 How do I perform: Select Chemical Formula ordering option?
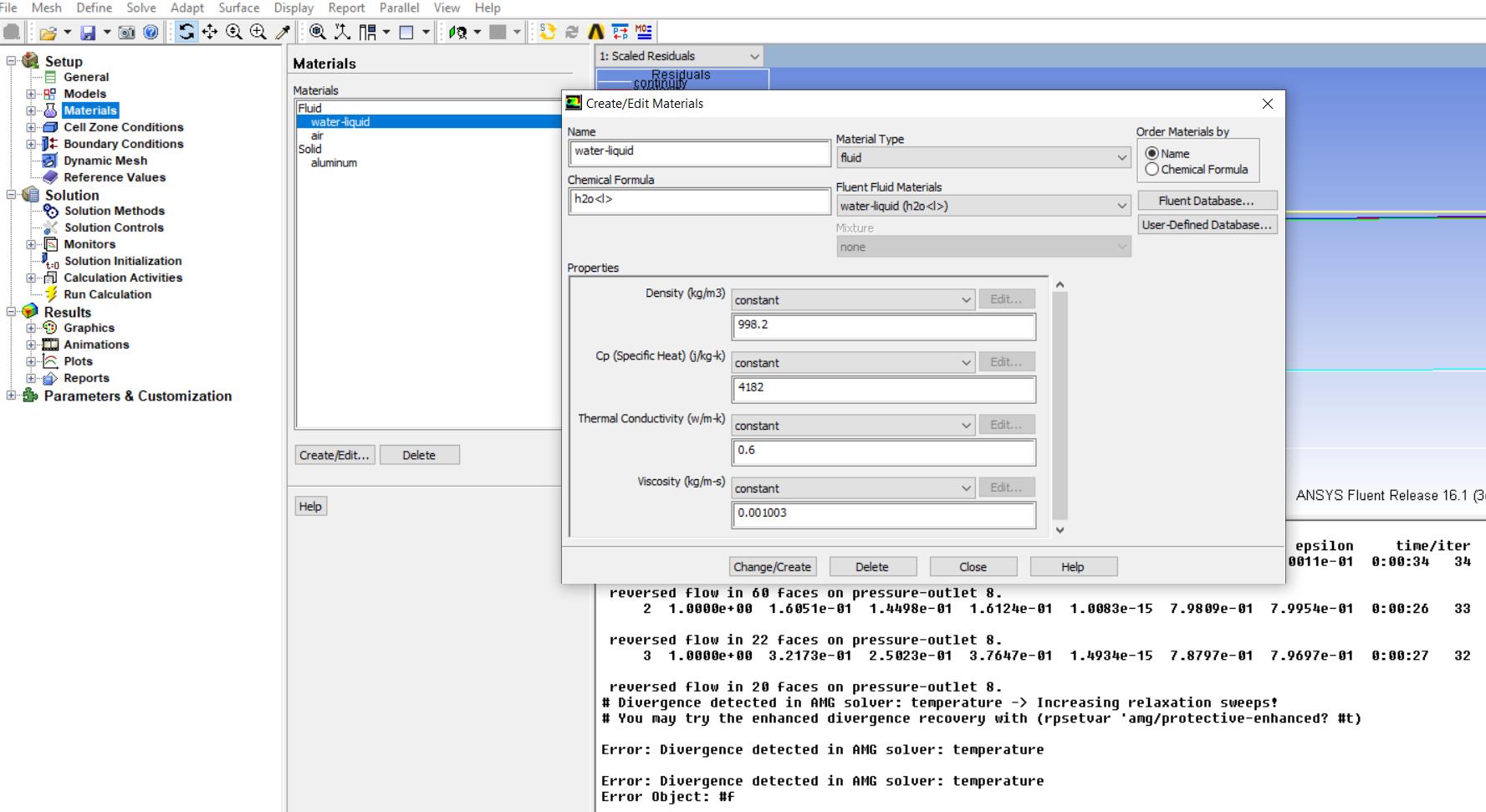click(1152, 170)
